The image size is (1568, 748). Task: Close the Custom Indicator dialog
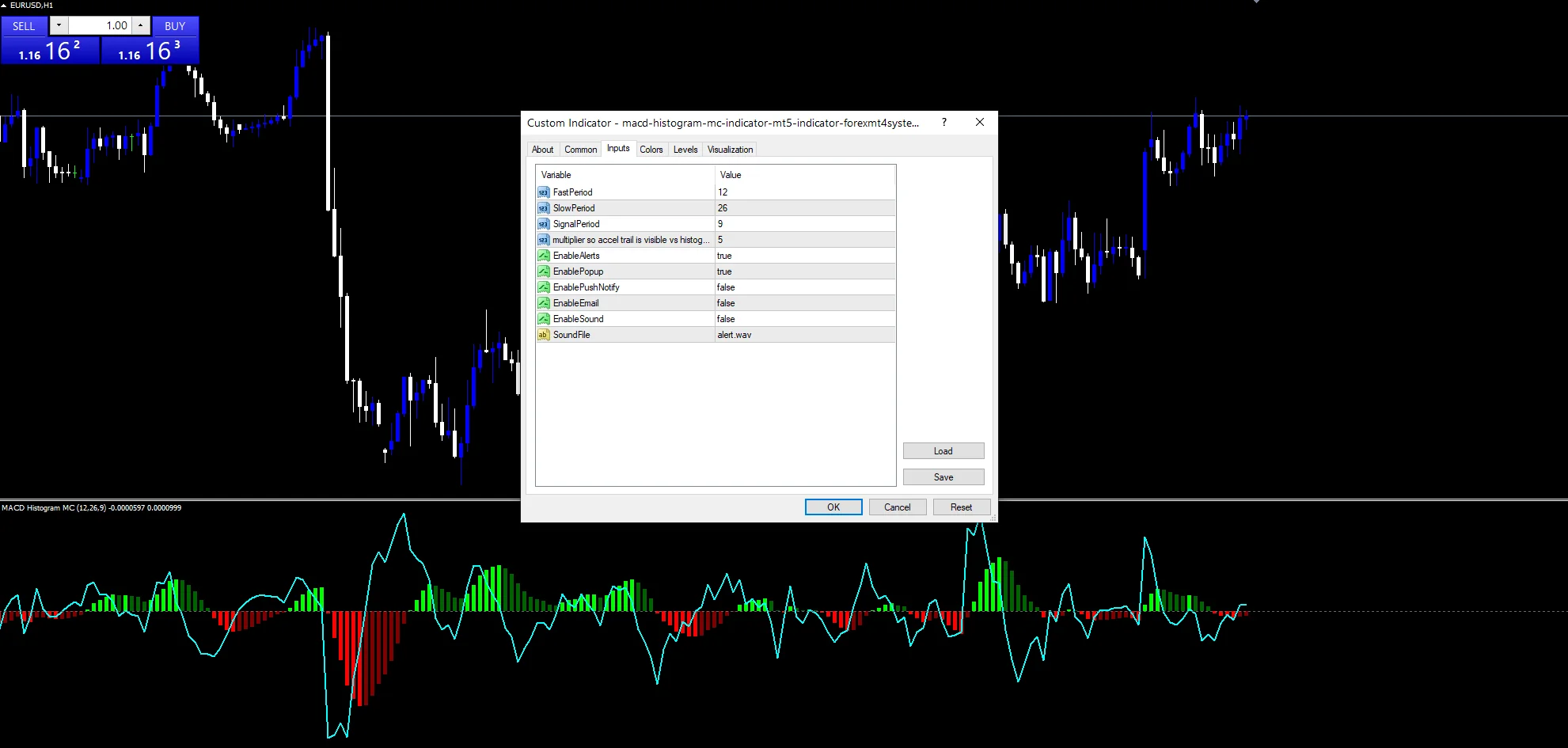point(980,122)
